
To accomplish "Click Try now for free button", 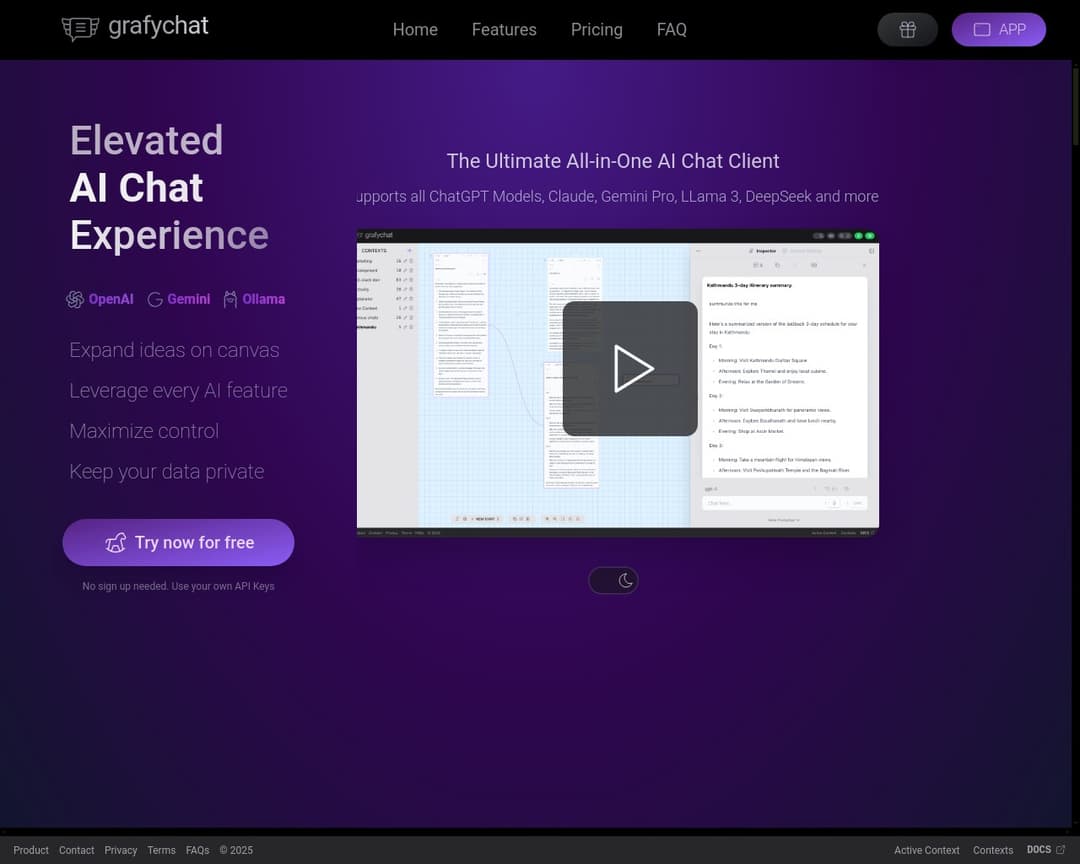I will (x=178, y=543).
